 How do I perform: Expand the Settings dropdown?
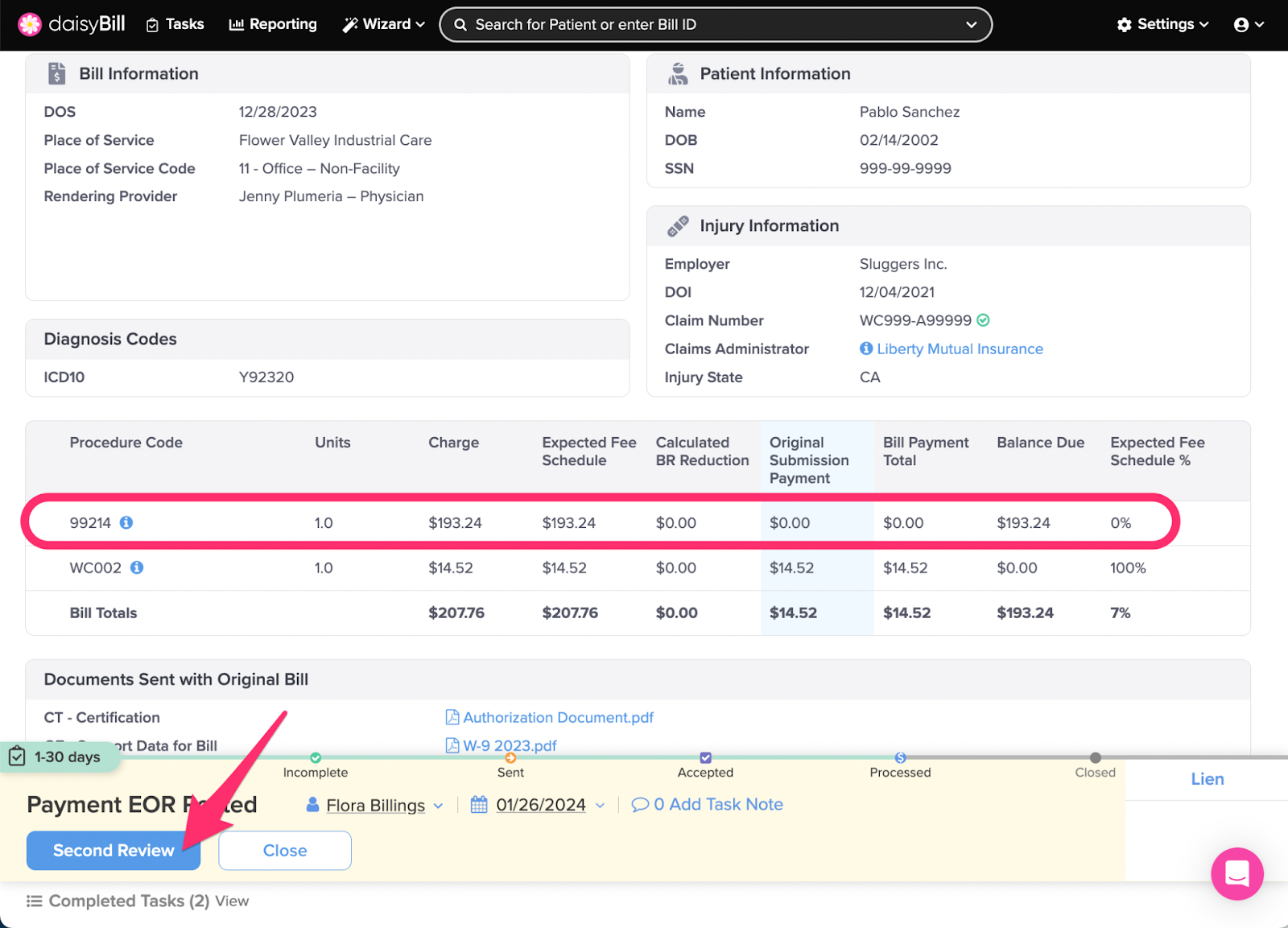point(1162,24)
